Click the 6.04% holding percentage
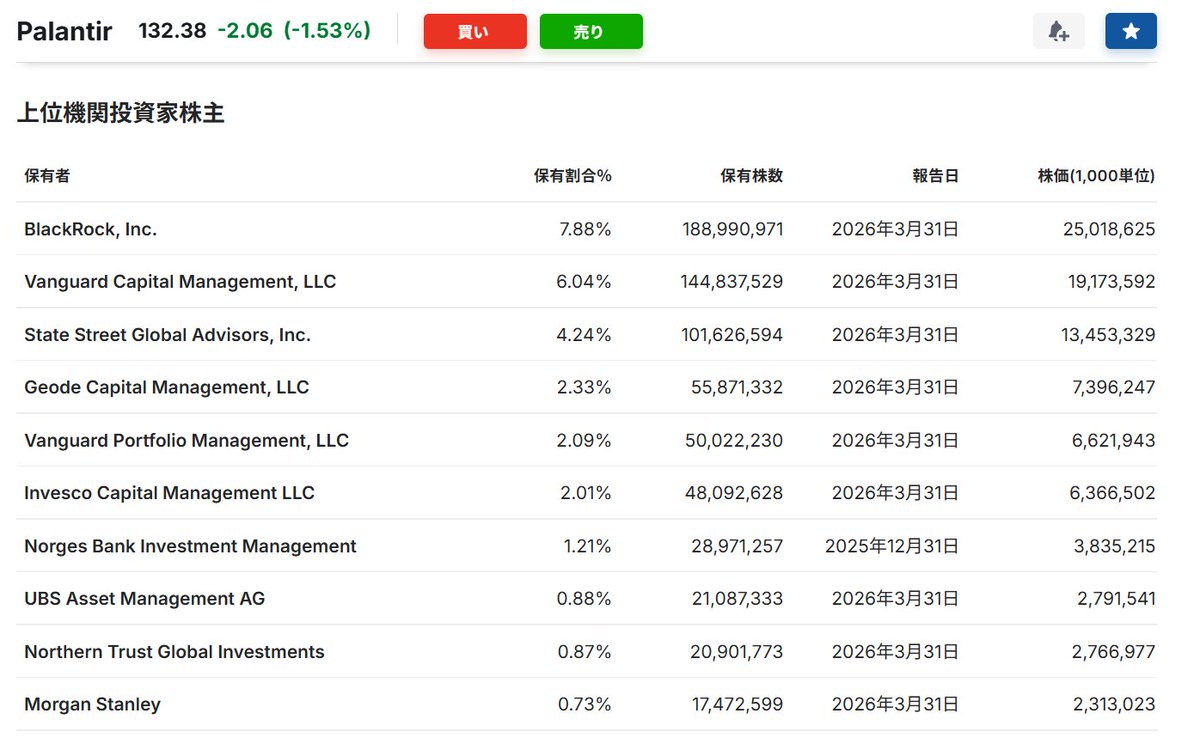 [x=584, y=282]
